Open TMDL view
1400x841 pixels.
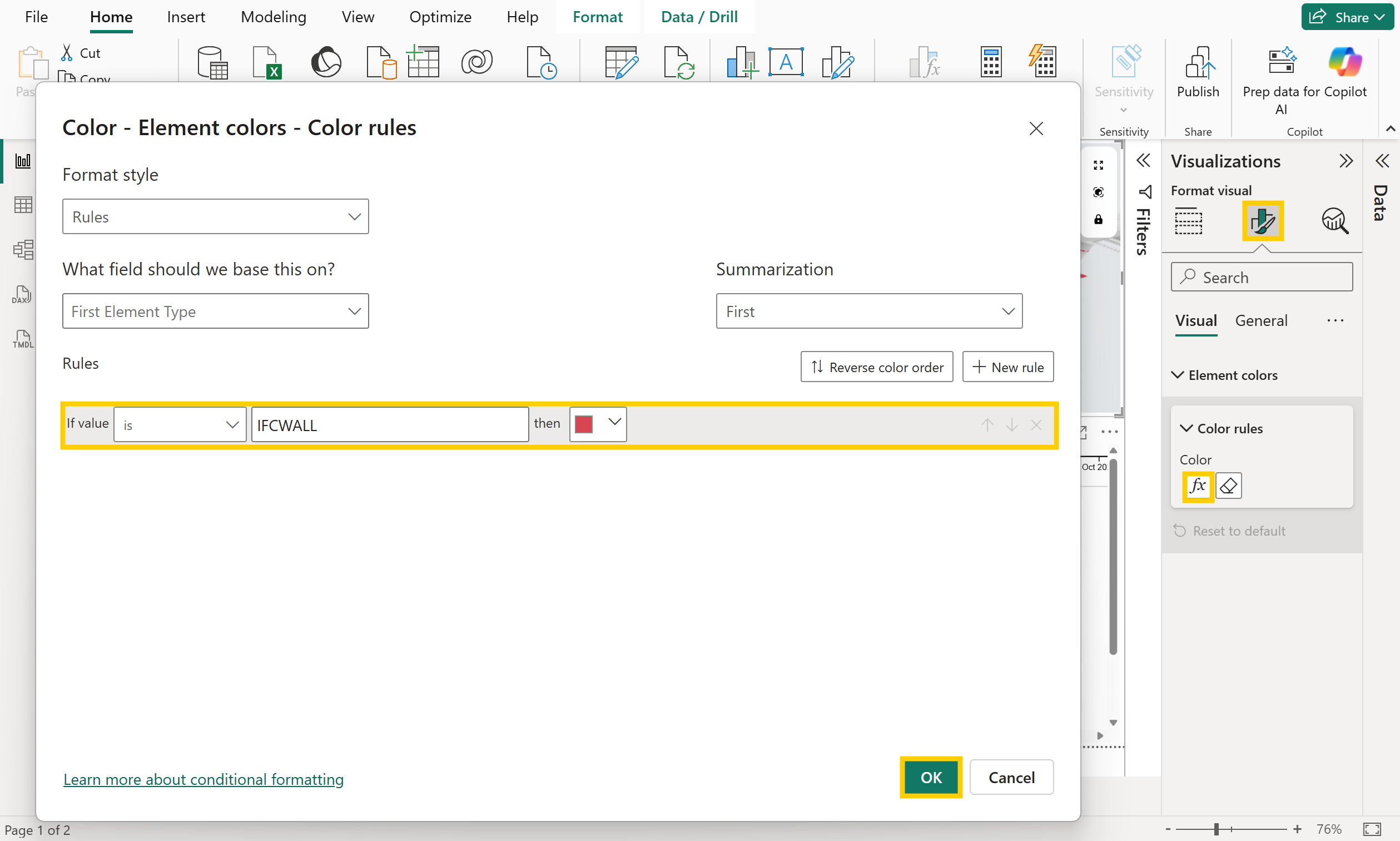[x=23, y=339]
